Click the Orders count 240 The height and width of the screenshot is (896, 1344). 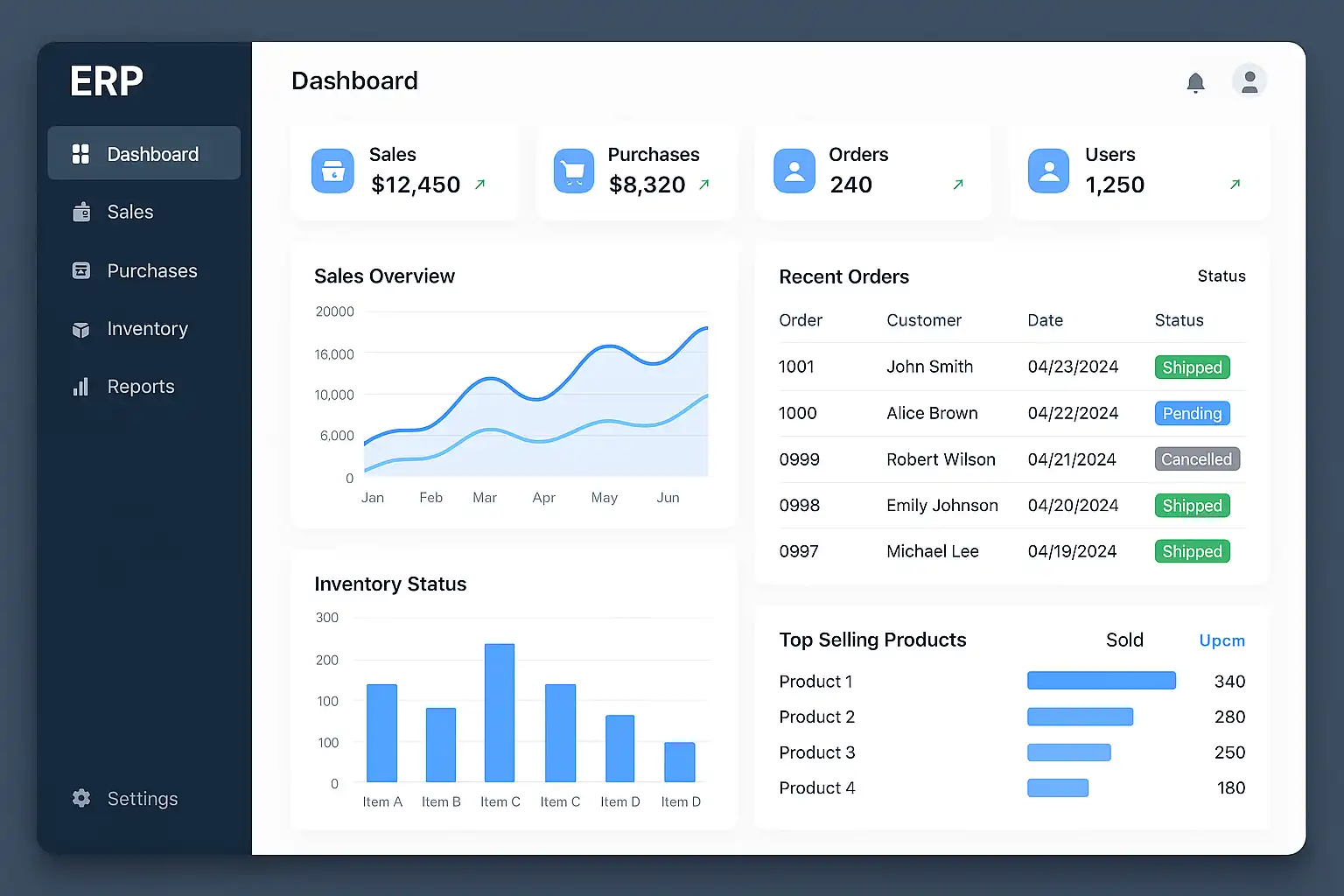tap(851, 185)
